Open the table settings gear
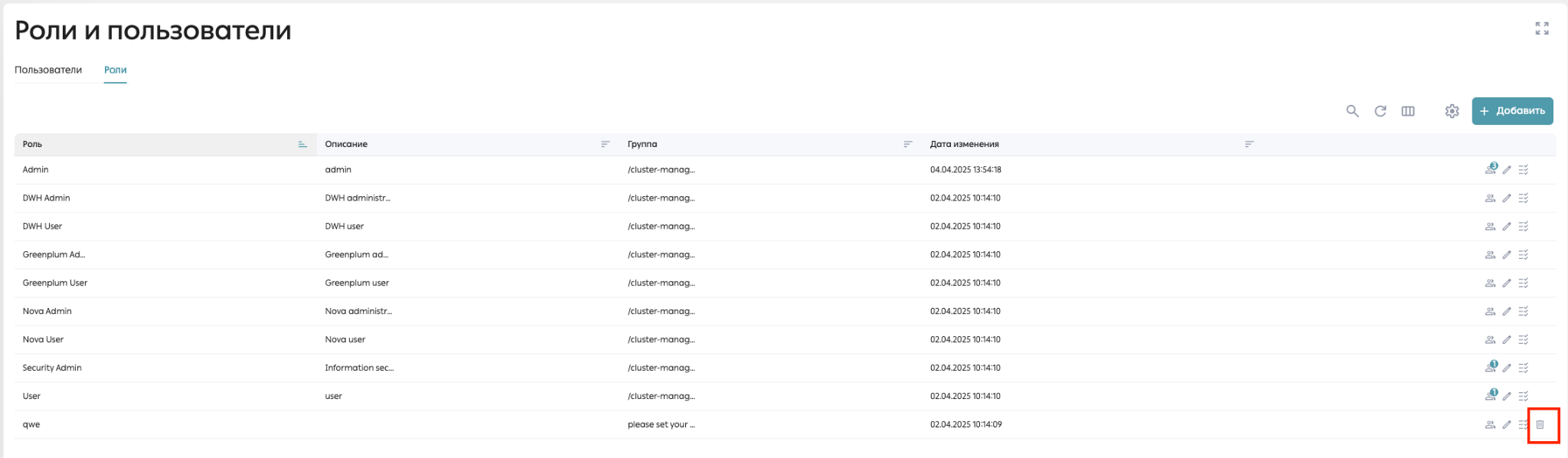The image size is (1568, 458). [1452, 111]
